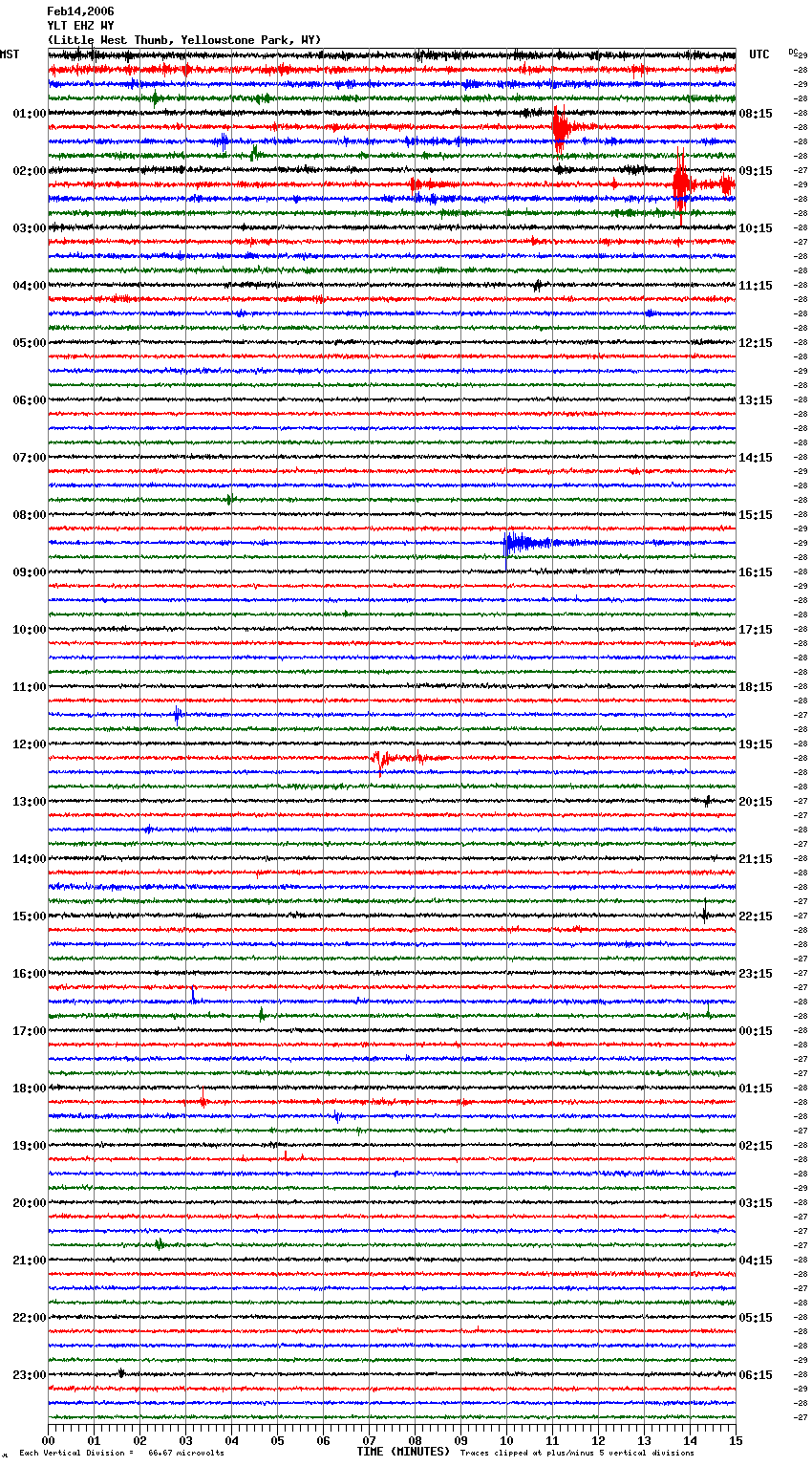
Task: Select the 09:00 MST time label
Action: pos(30,572)
